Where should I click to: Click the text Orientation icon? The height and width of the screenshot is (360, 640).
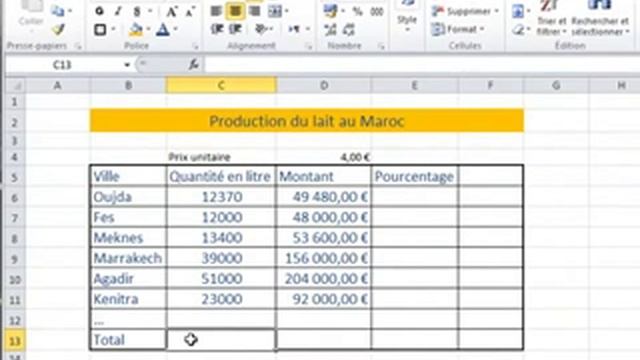point(260,29)
